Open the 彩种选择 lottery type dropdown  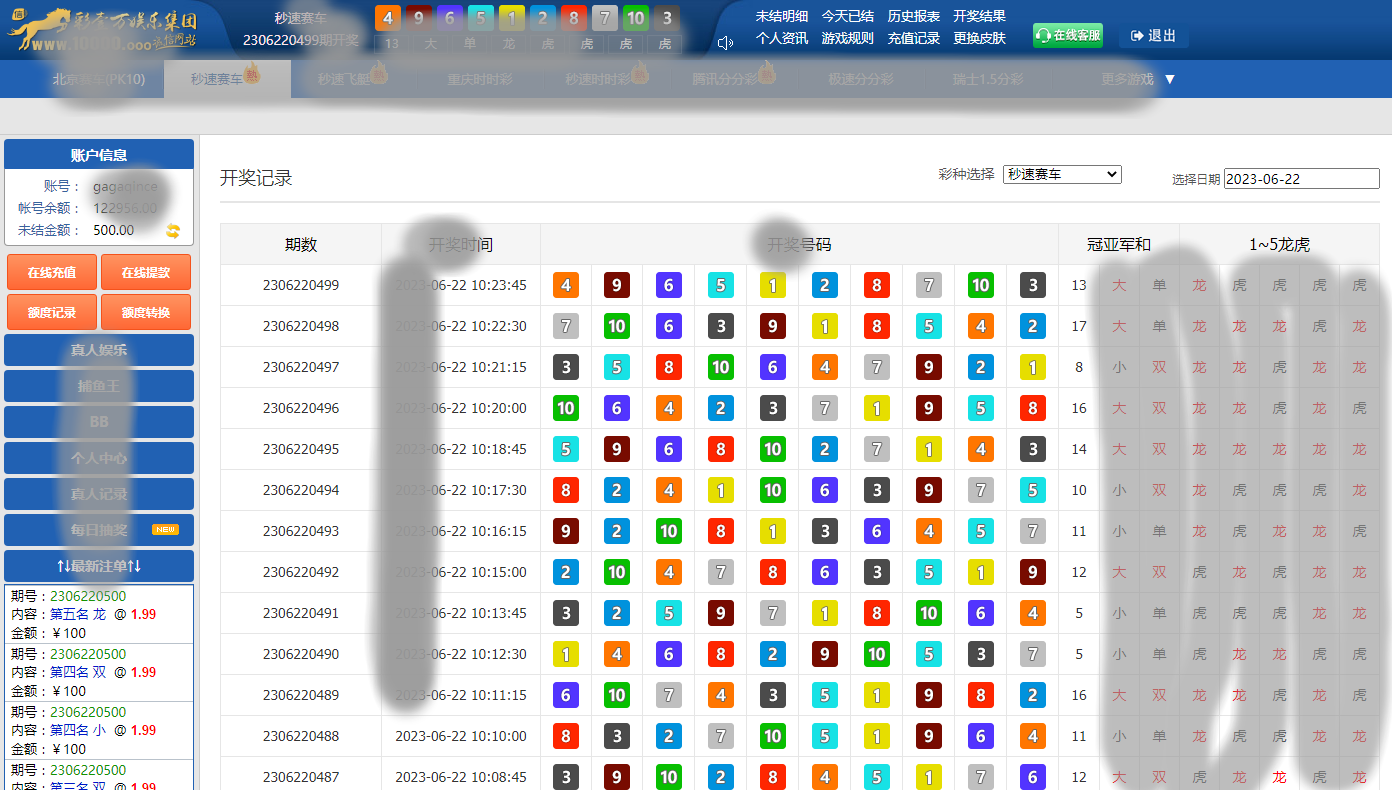pyautogui.click(x=1062, y=174)
